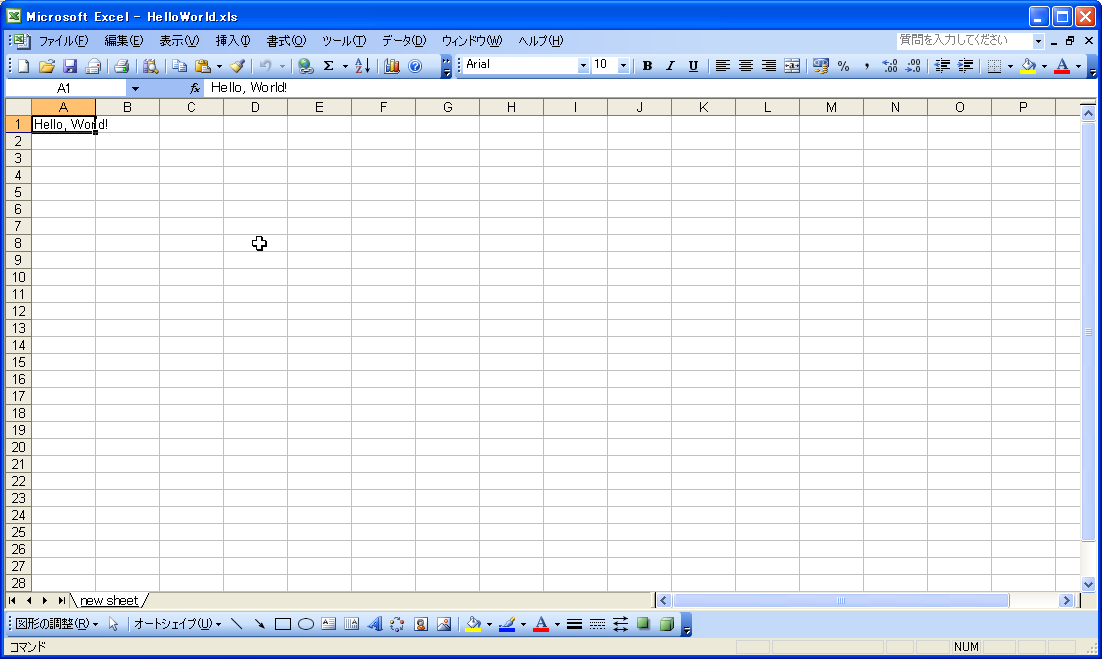Viewport: 1102px width, 659px height.
Task: Center the cell text horizontally
Action: pos(746,66)
